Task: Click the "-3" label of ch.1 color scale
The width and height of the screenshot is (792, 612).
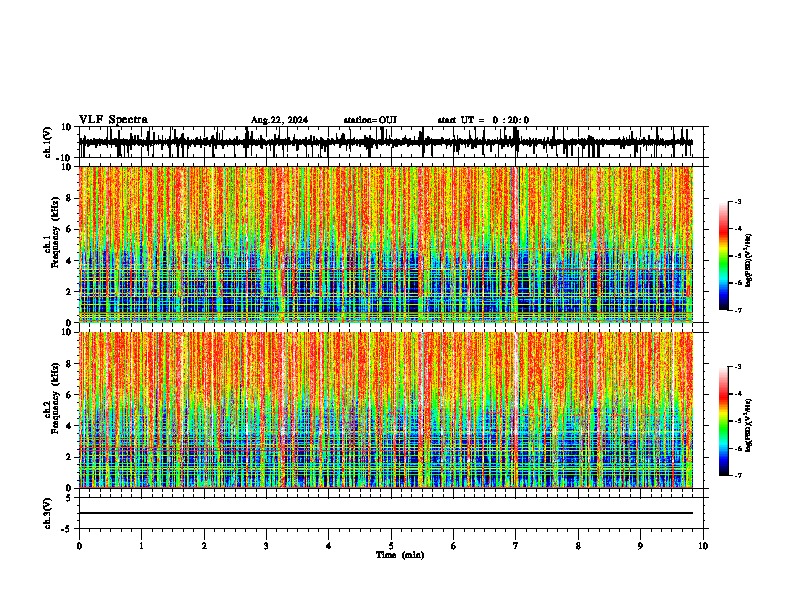Action: pyautogui.click(x=738, y=201)
